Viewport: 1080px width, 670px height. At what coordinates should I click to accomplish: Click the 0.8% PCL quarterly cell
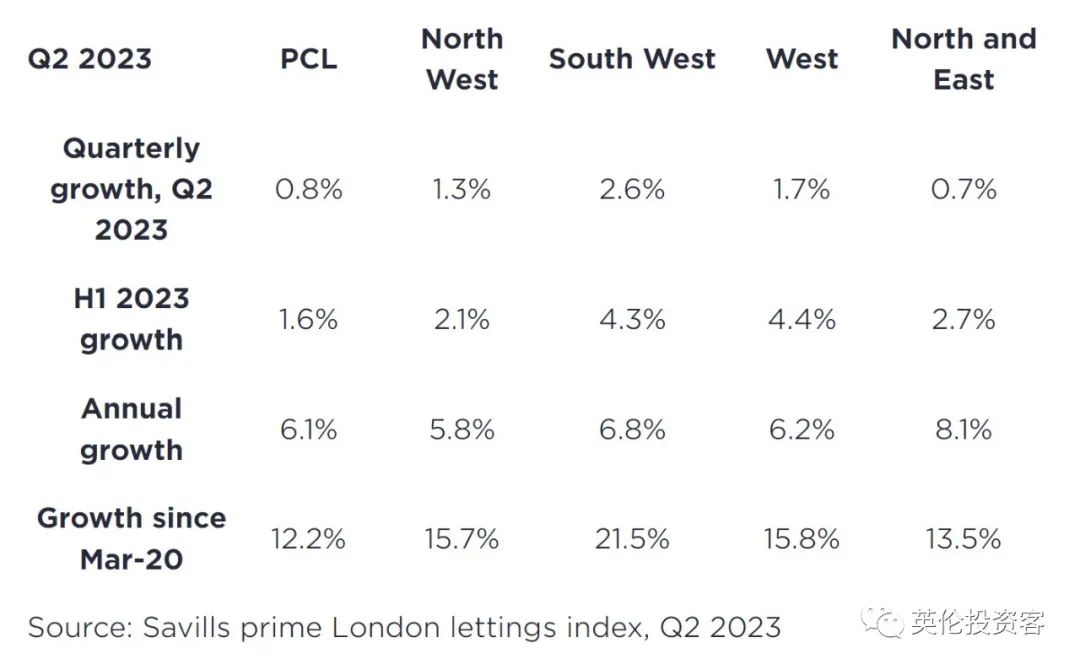pos(308,189)
